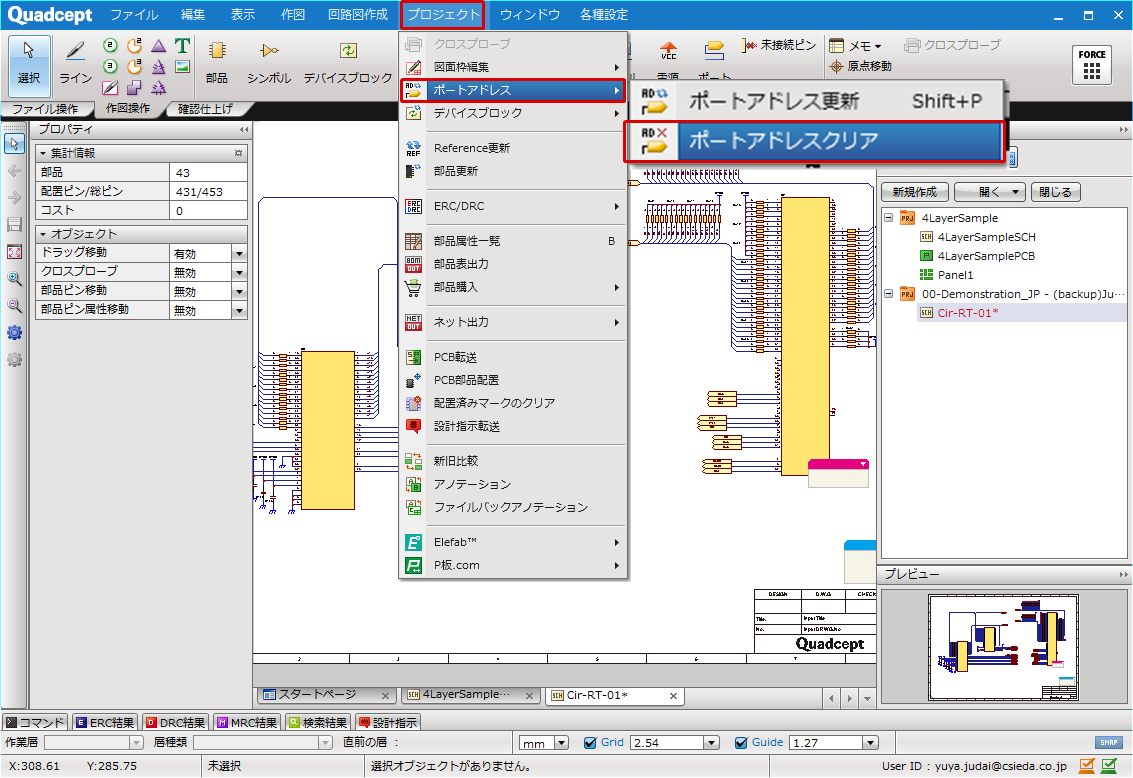Image resolution: width=1133 pixels, height=778 pixels.
Task: Click the fit-to-view icon in left sidebar
Action: pyautogui.click(x=14, y=251)
